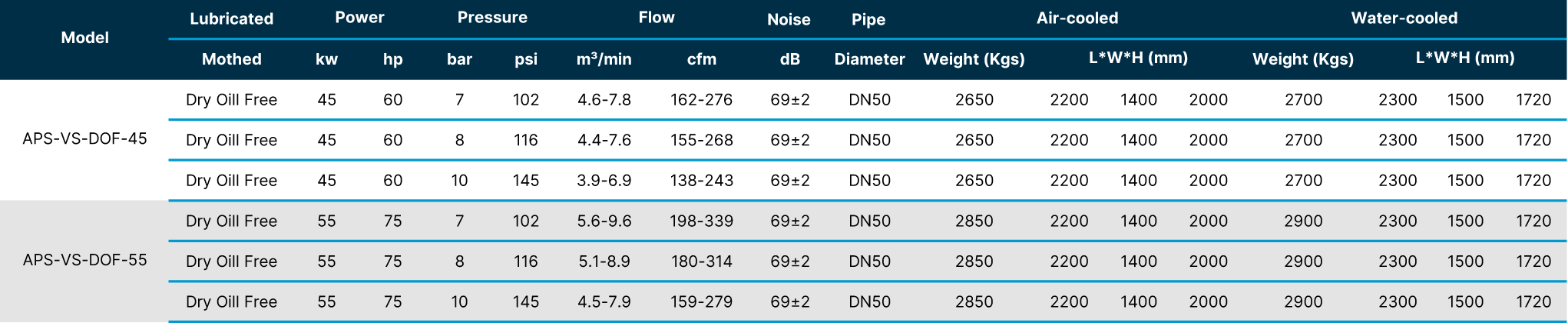Click the Water-cooled group header
Viewport: 1568px width, 323px height.
click(x=1404, y=18)
